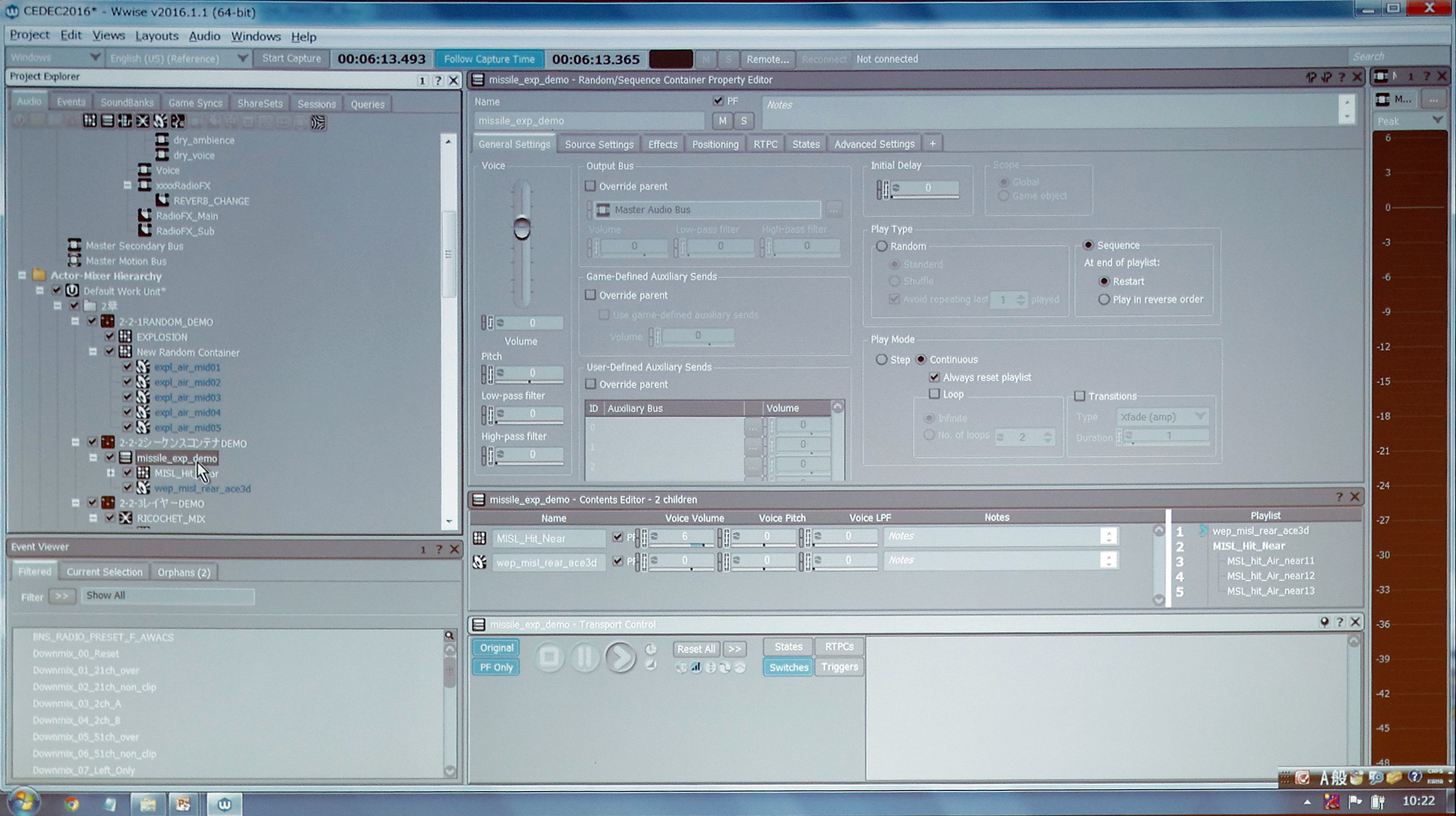Select the Sound SFX filter icon in toolbar
Image resolution: width=1456 pixels, height=816 pixels.
coord(161,122)
